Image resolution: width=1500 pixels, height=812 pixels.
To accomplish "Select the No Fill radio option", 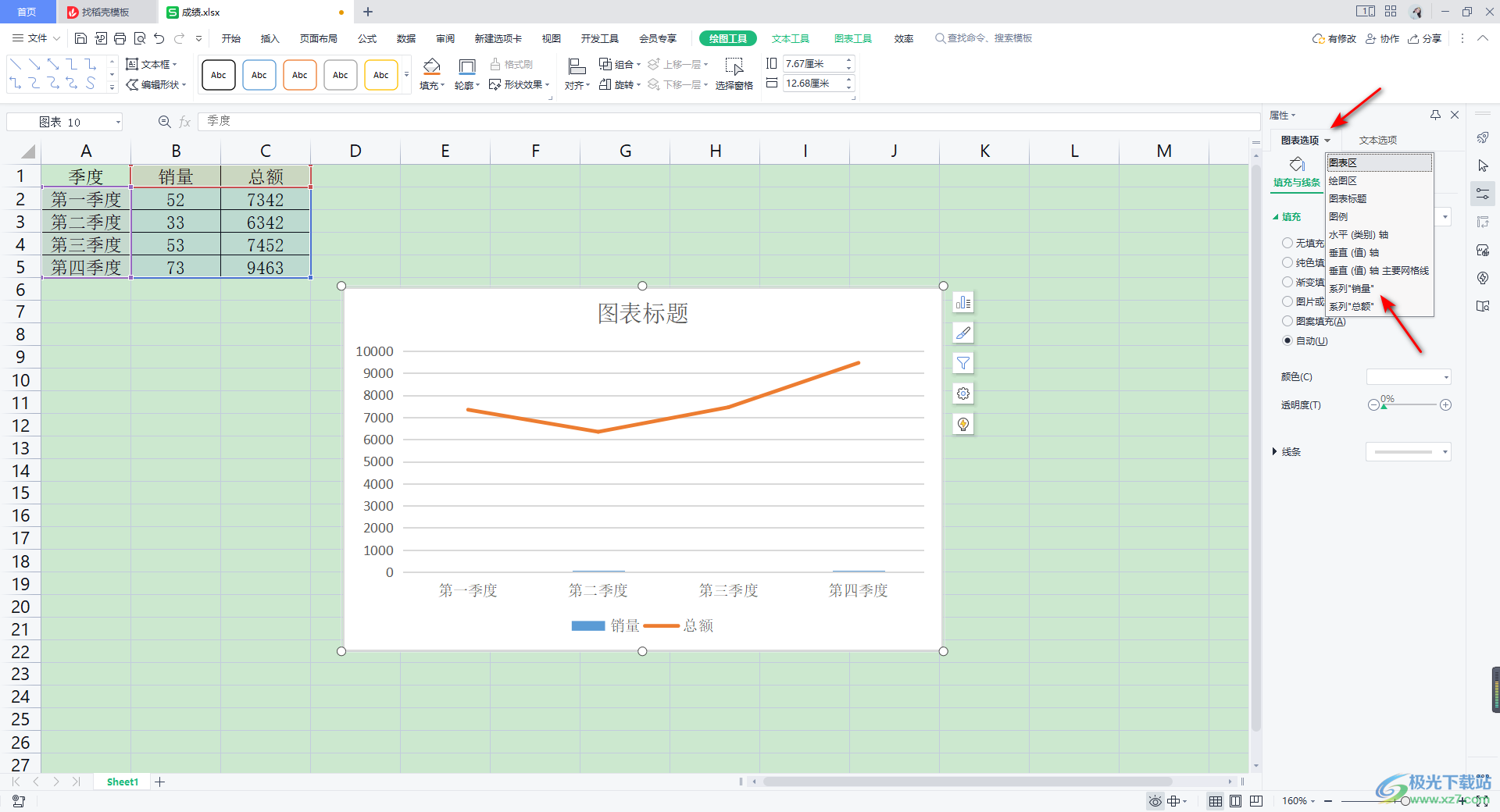I will pos(1287,243).
